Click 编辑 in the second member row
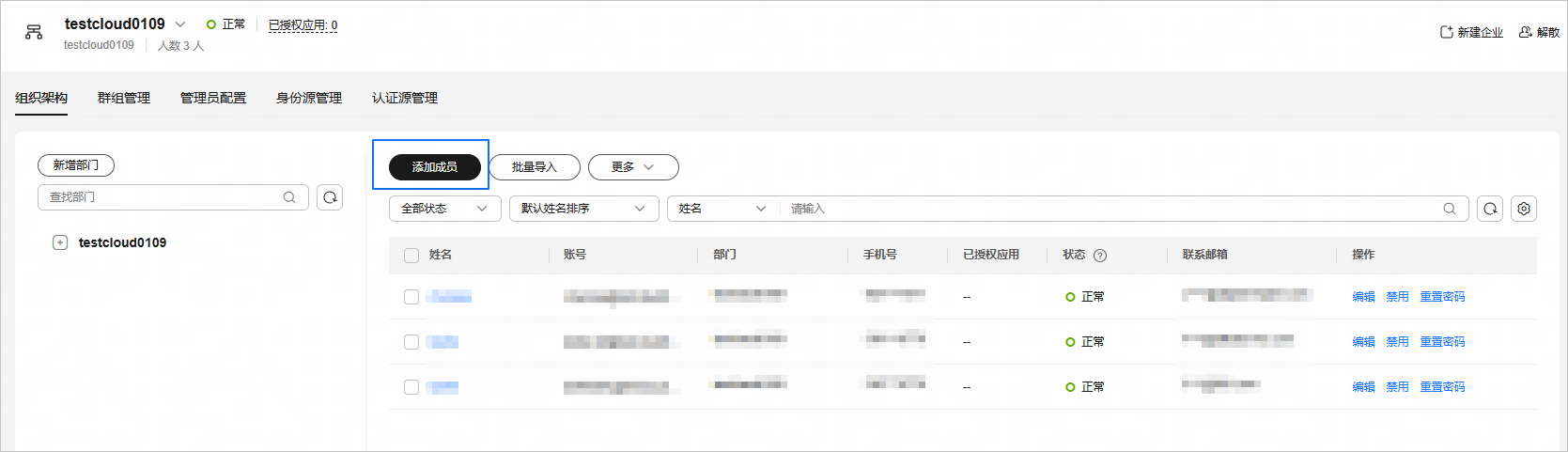 (1363, 342)
